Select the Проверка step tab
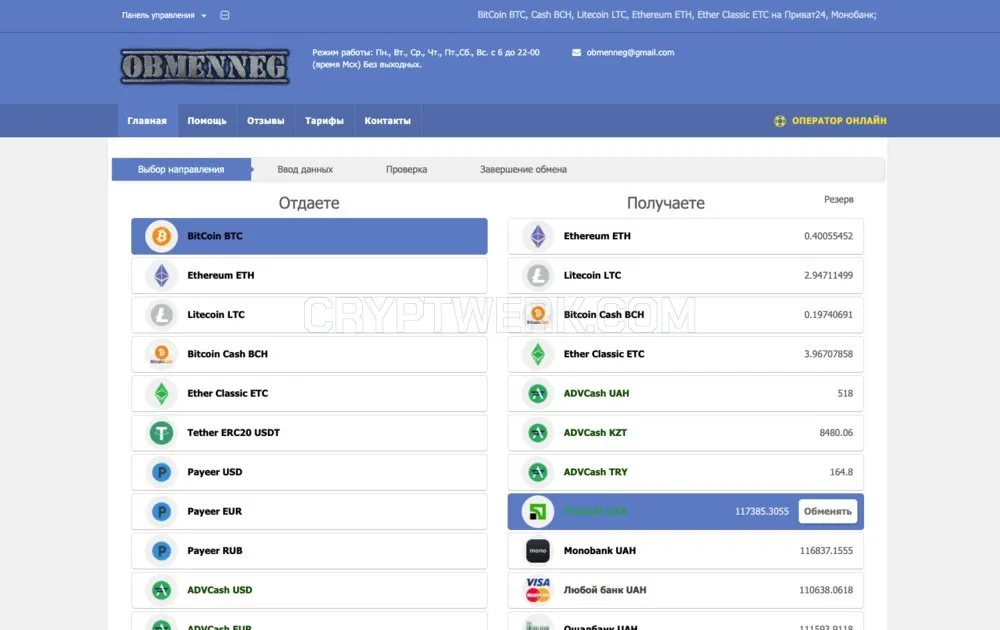Viewport: 1000px width, 630px height. coord(406,170)
